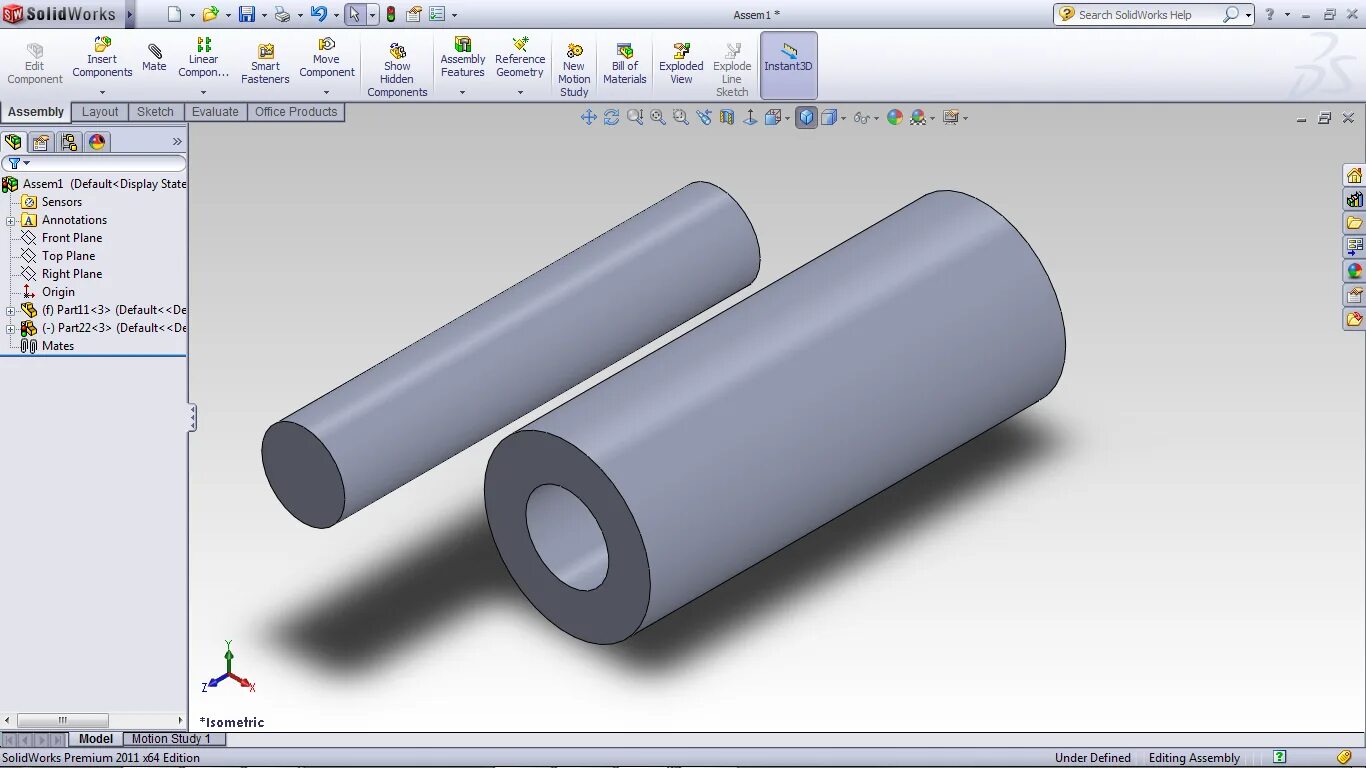Open Design Library in task pane
The image size is (1366, 768).
(x=1354, y=200)
